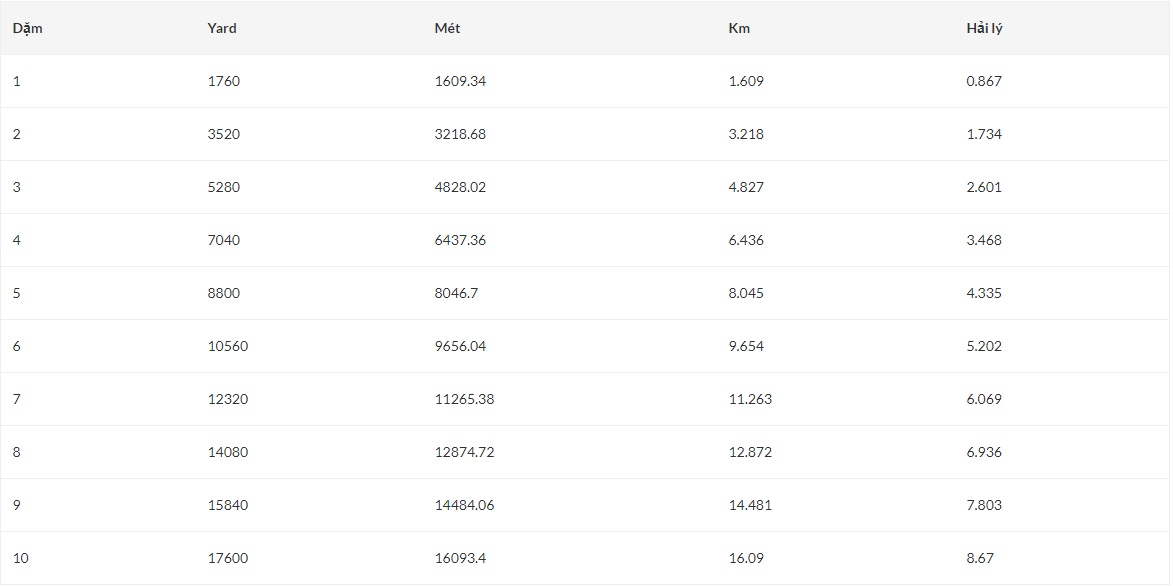Click the Hải lý column header
Image resolution: width=1173 pixels, height=586 pixels.
[984, 28]
